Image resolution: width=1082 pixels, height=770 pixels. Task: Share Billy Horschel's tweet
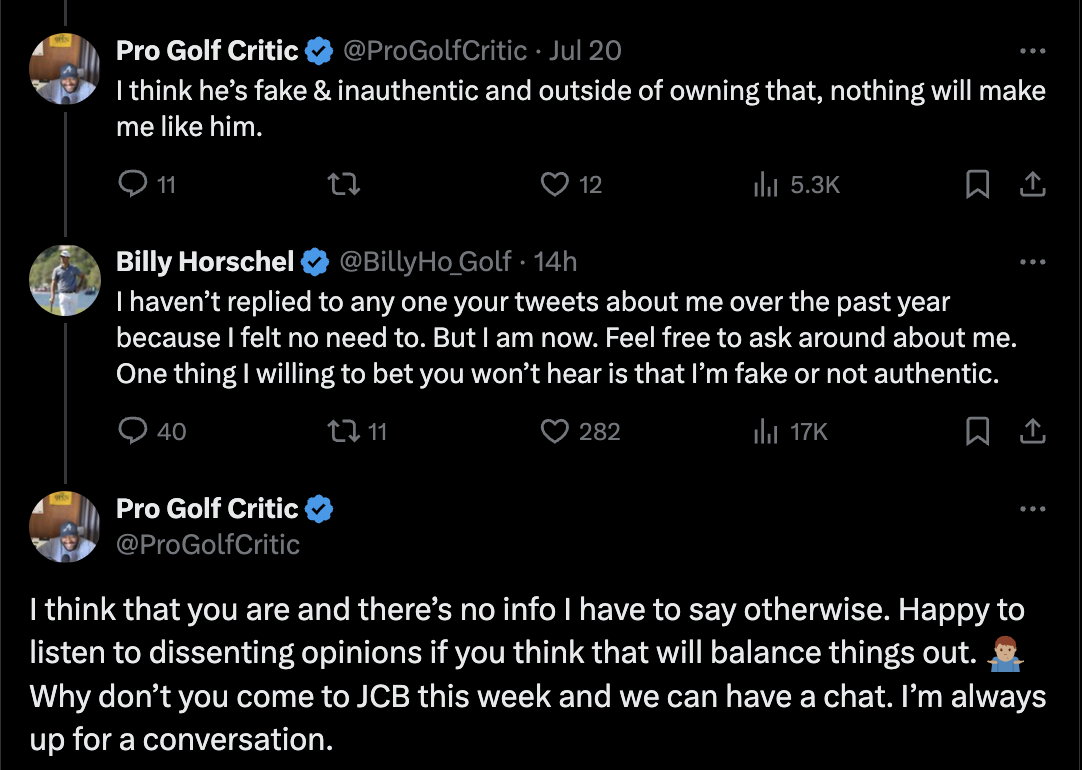click(x=1032, y=431)
